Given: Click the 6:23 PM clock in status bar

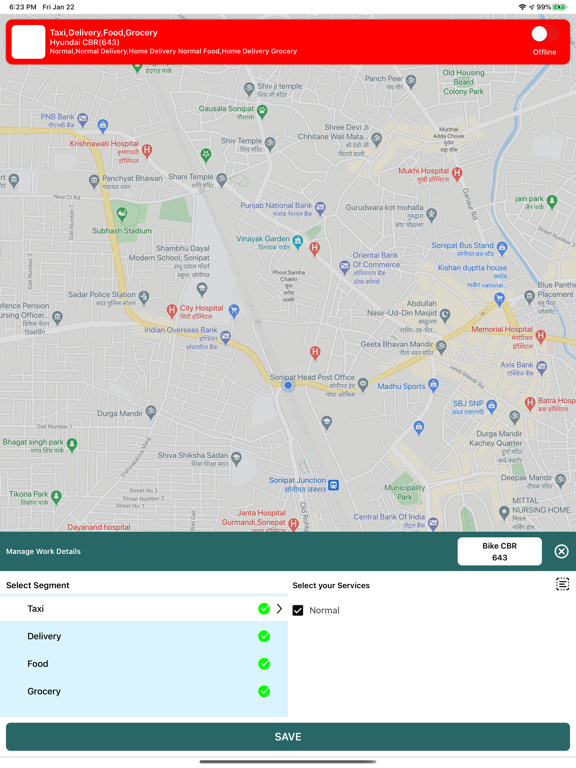Looking at the screenshot, I should 23,7.
